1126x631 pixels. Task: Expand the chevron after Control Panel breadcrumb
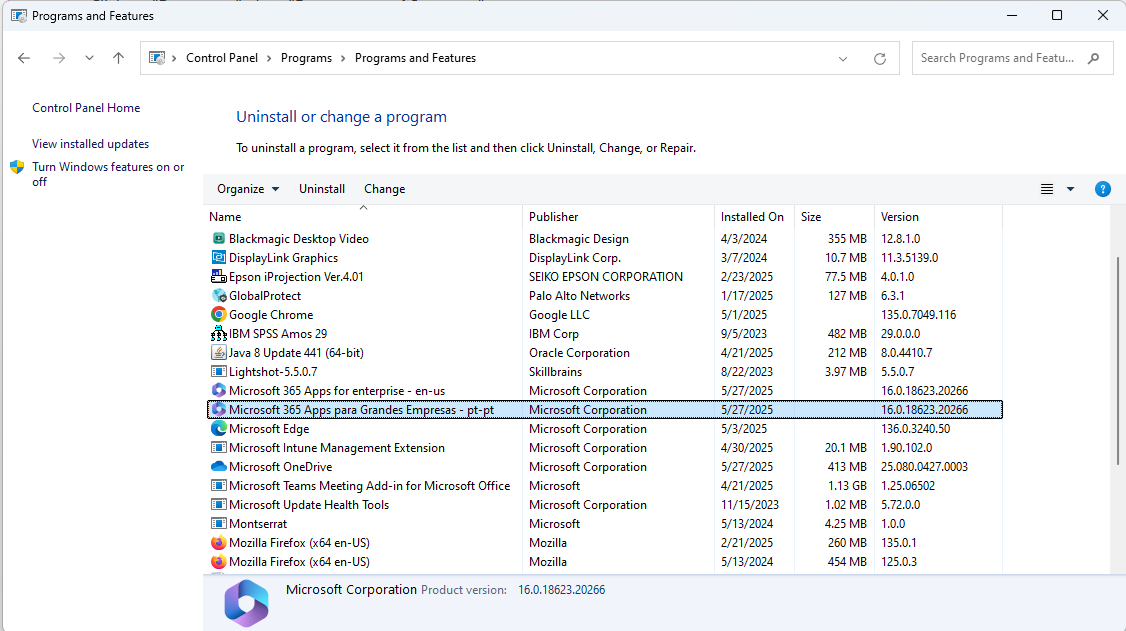click(269, 58)
